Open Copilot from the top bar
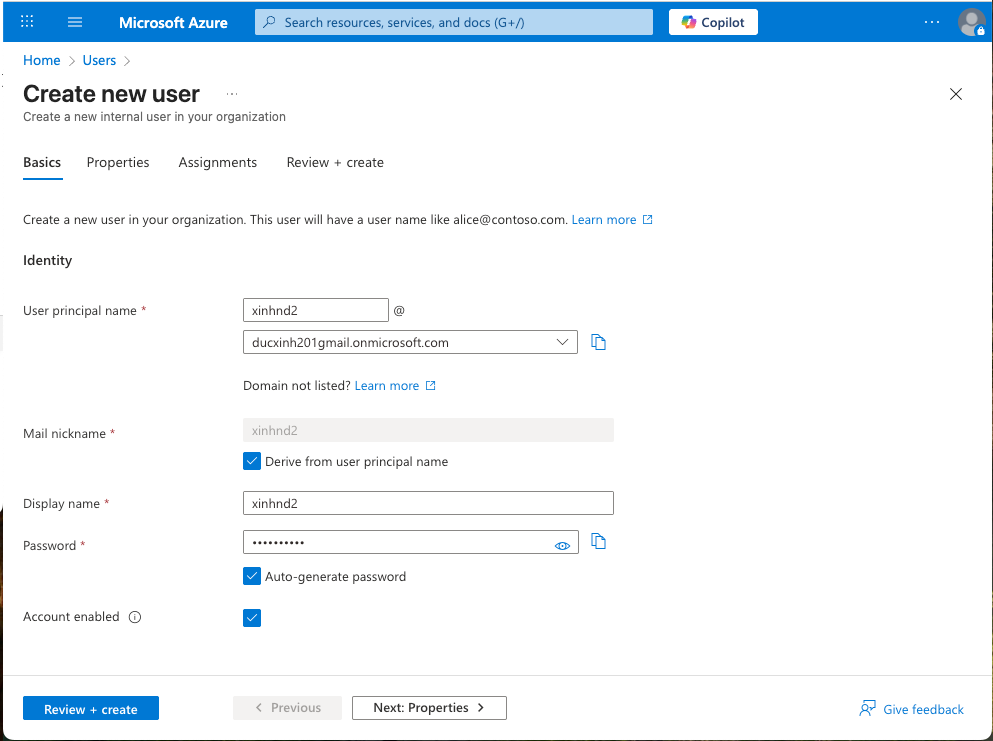This screenshot has height=741, width=993. [712, 21]
